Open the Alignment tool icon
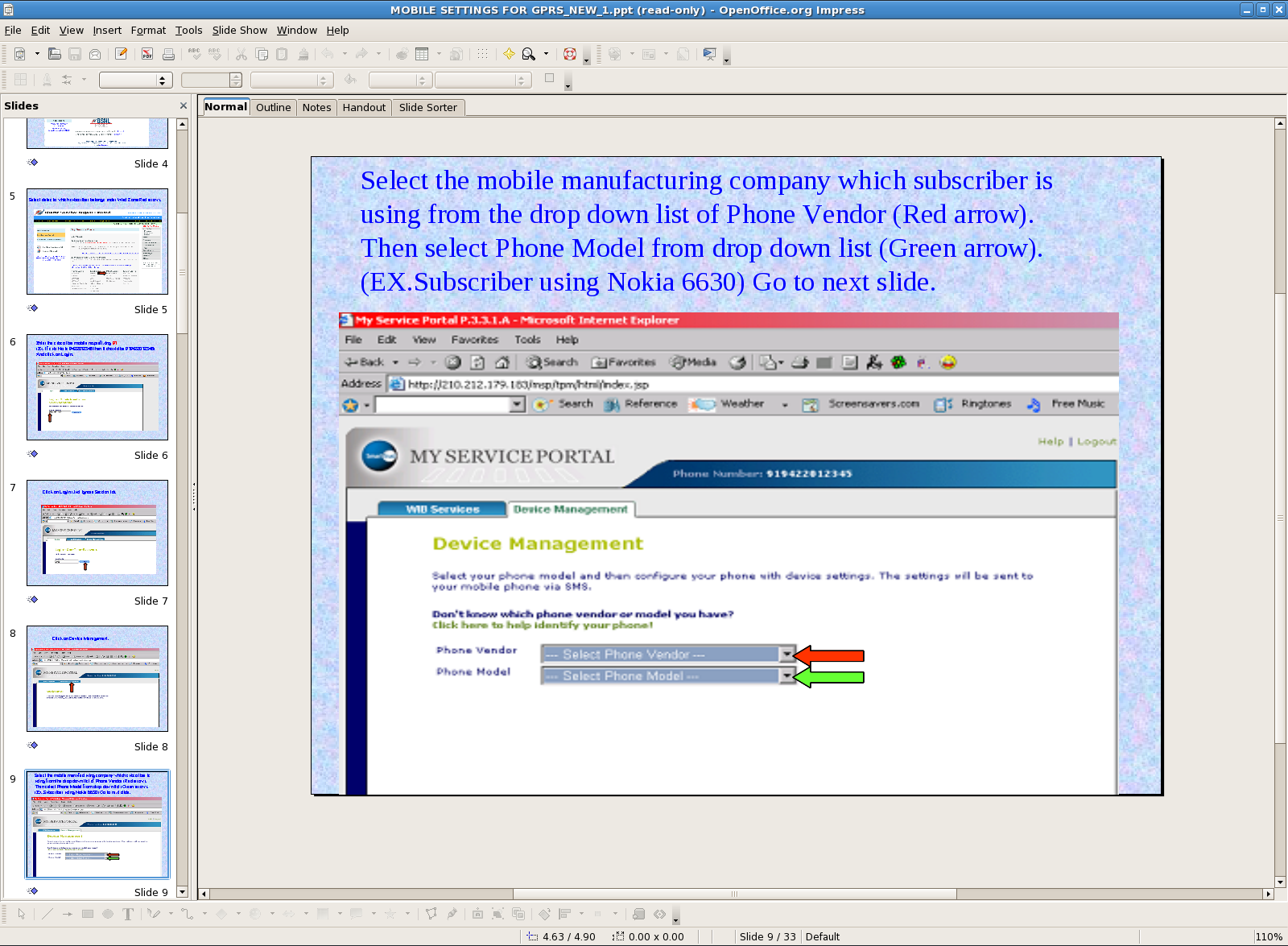Viewport: 1288px width, 946px height. [x=565, y=914]
